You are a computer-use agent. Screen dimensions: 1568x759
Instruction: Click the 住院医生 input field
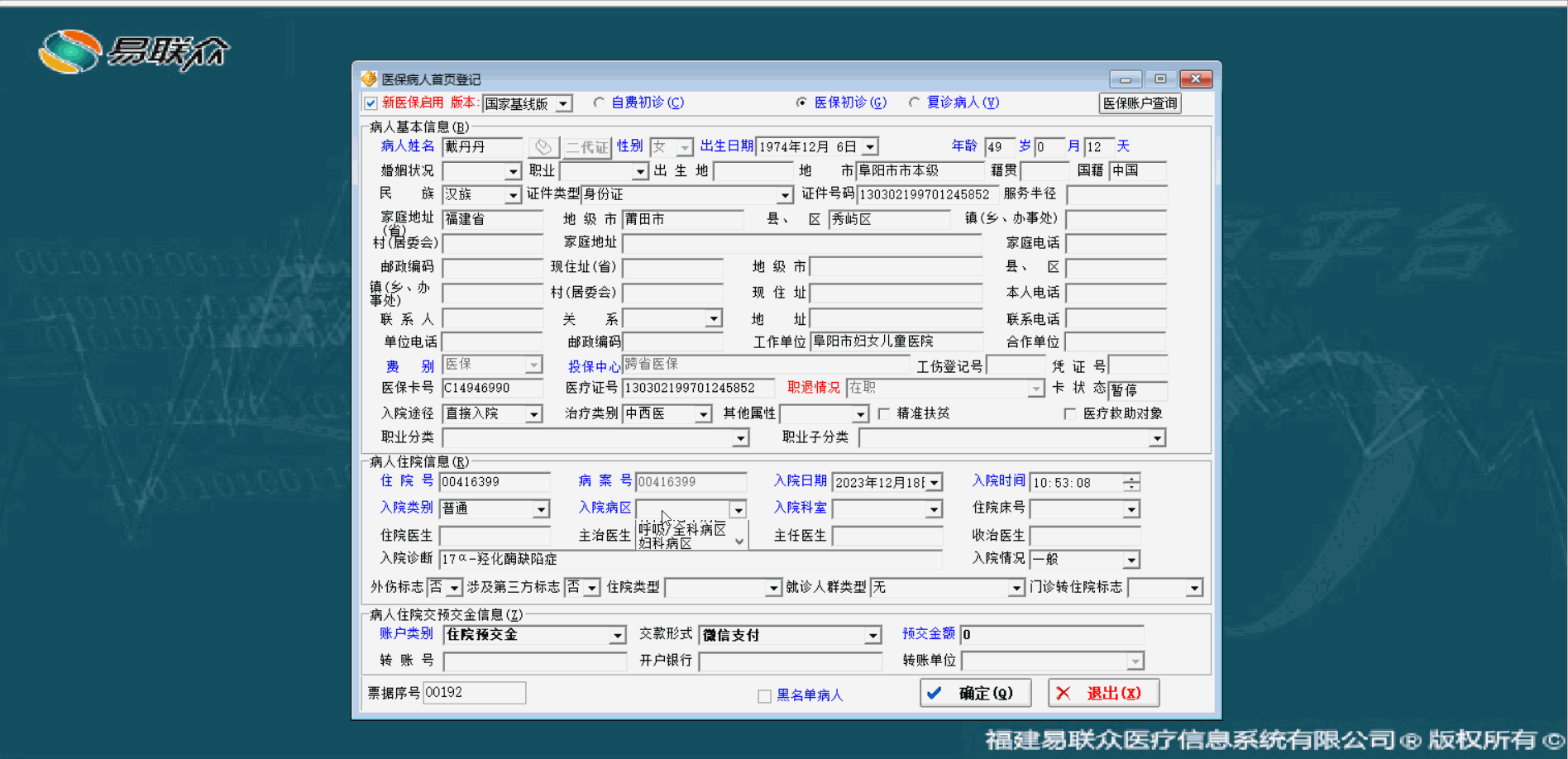pyautogui.click(x=495, y=536)
